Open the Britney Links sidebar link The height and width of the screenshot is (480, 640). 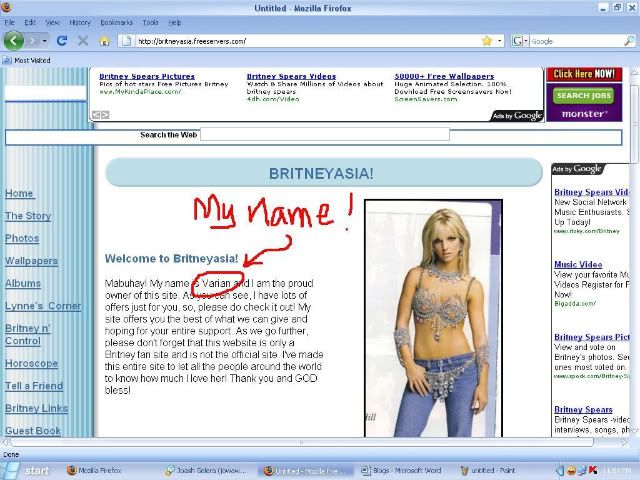37,408
